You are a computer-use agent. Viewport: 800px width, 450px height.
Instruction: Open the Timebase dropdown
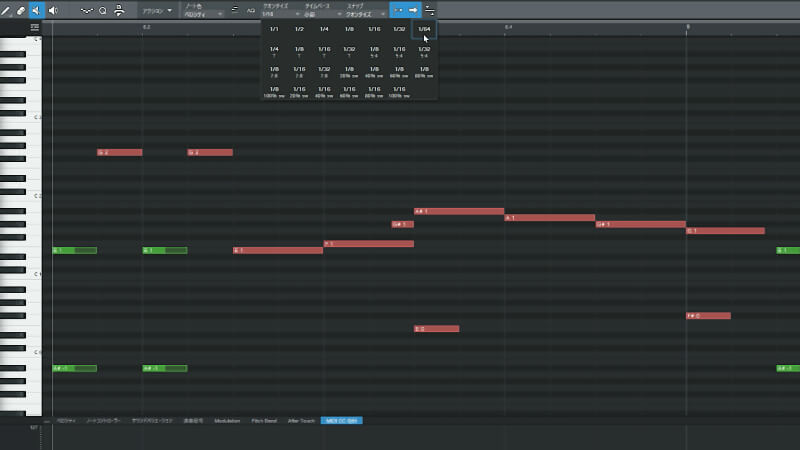[x=322, y=14]
